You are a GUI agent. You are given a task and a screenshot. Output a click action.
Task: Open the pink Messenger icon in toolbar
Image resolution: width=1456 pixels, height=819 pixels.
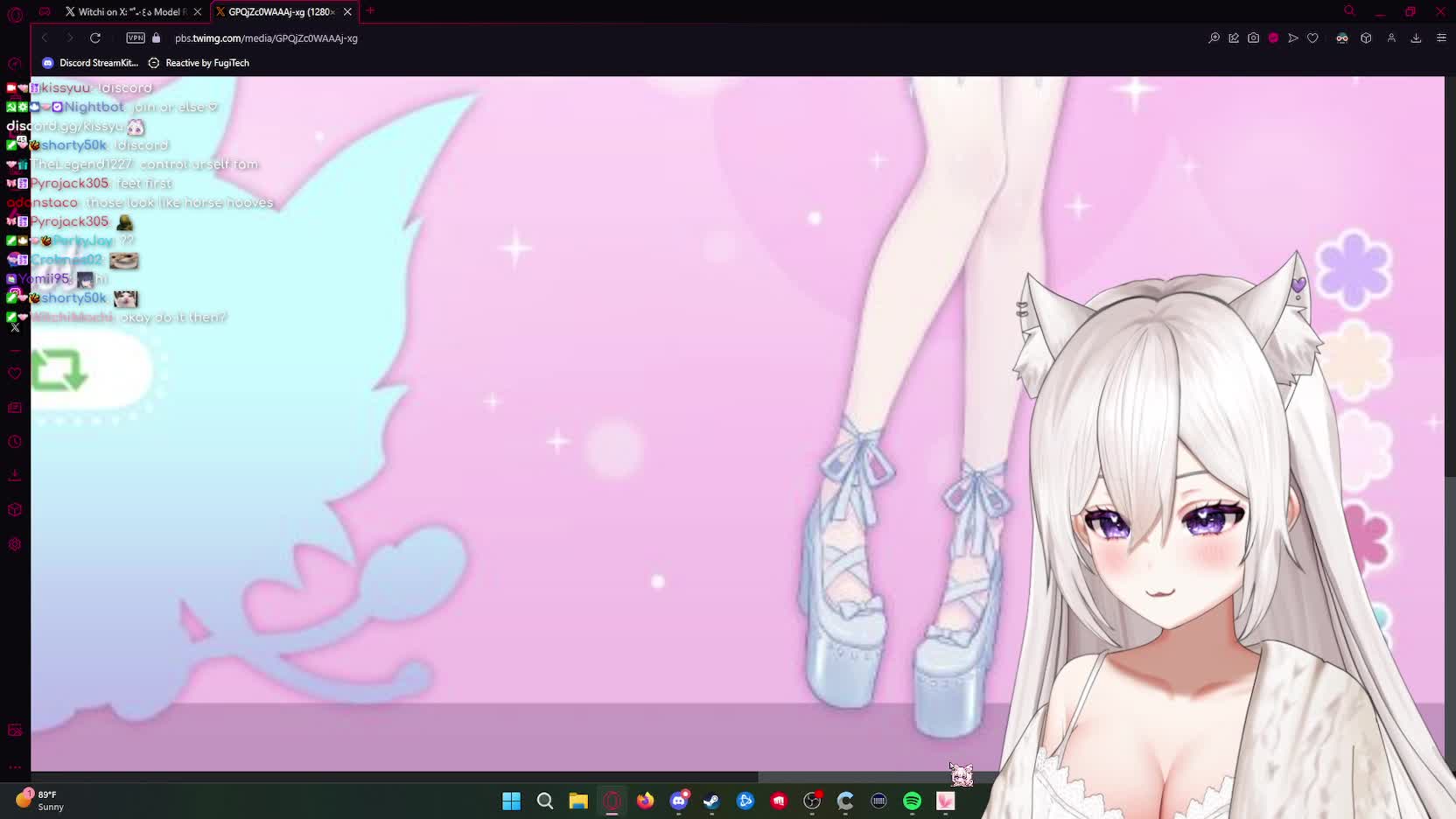(1274, 38)
